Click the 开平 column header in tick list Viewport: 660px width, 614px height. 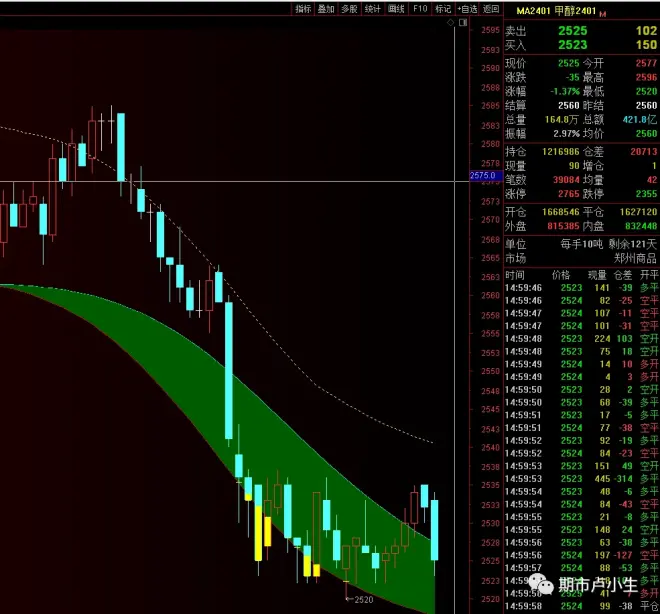[x=648, y=274]
